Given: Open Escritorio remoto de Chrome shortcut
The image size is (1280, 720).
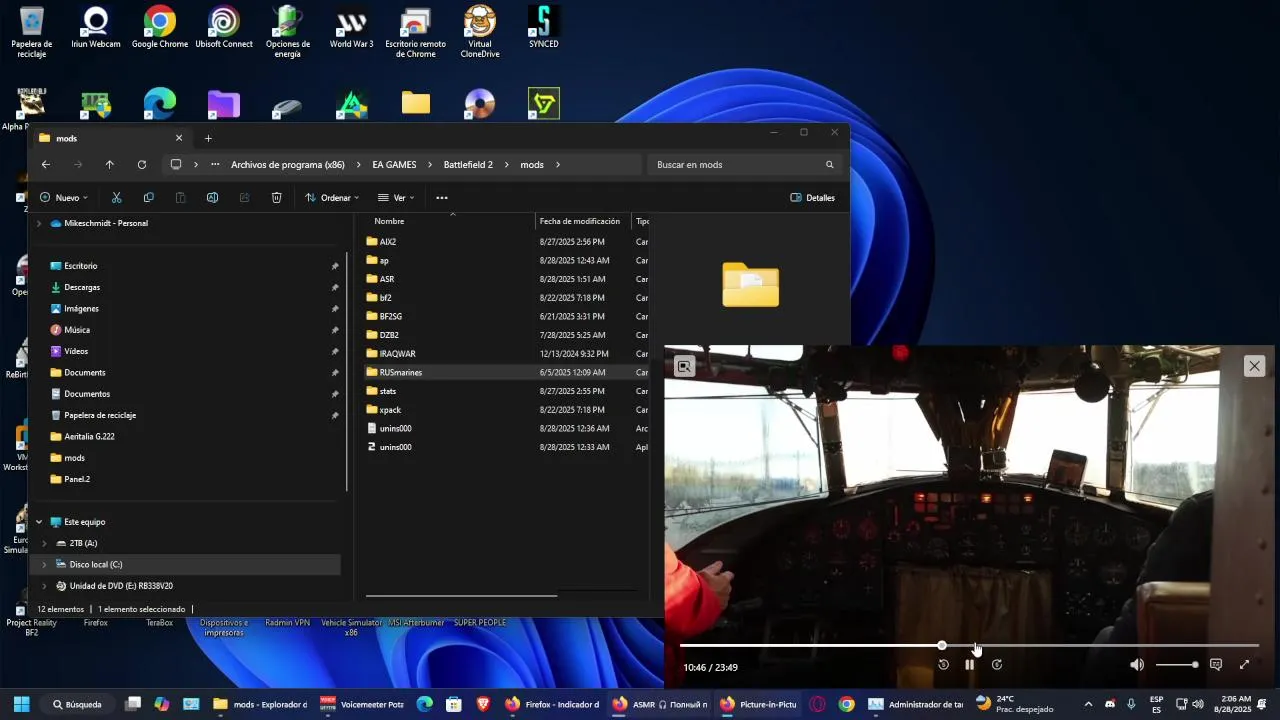Looking at the screenshot, I should coord(415,32).
